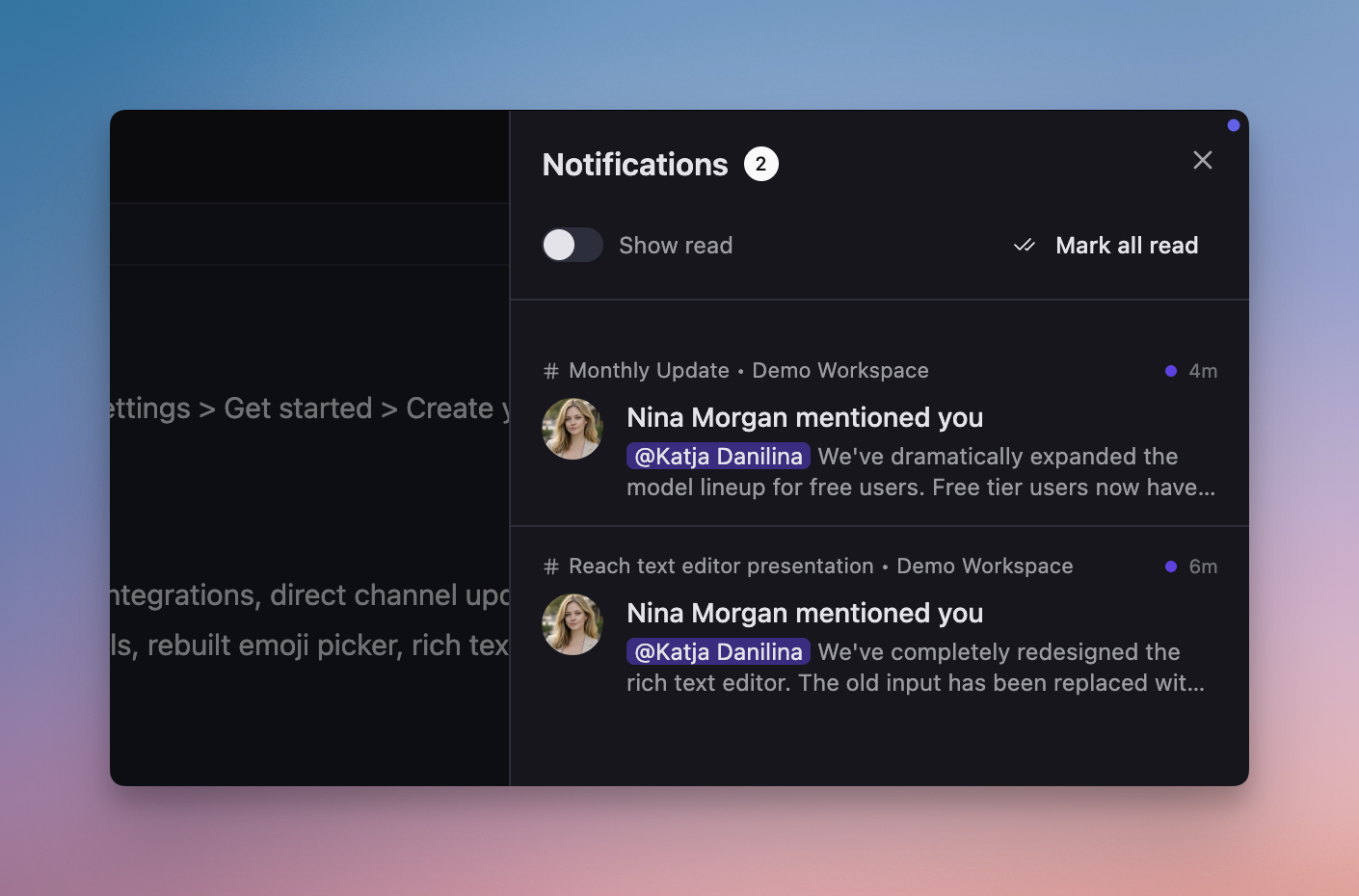The height and width of the screenshot is (896, 1359).
Task: Click unread dot beside the 6m timestamp
Action: point(1171,567)
